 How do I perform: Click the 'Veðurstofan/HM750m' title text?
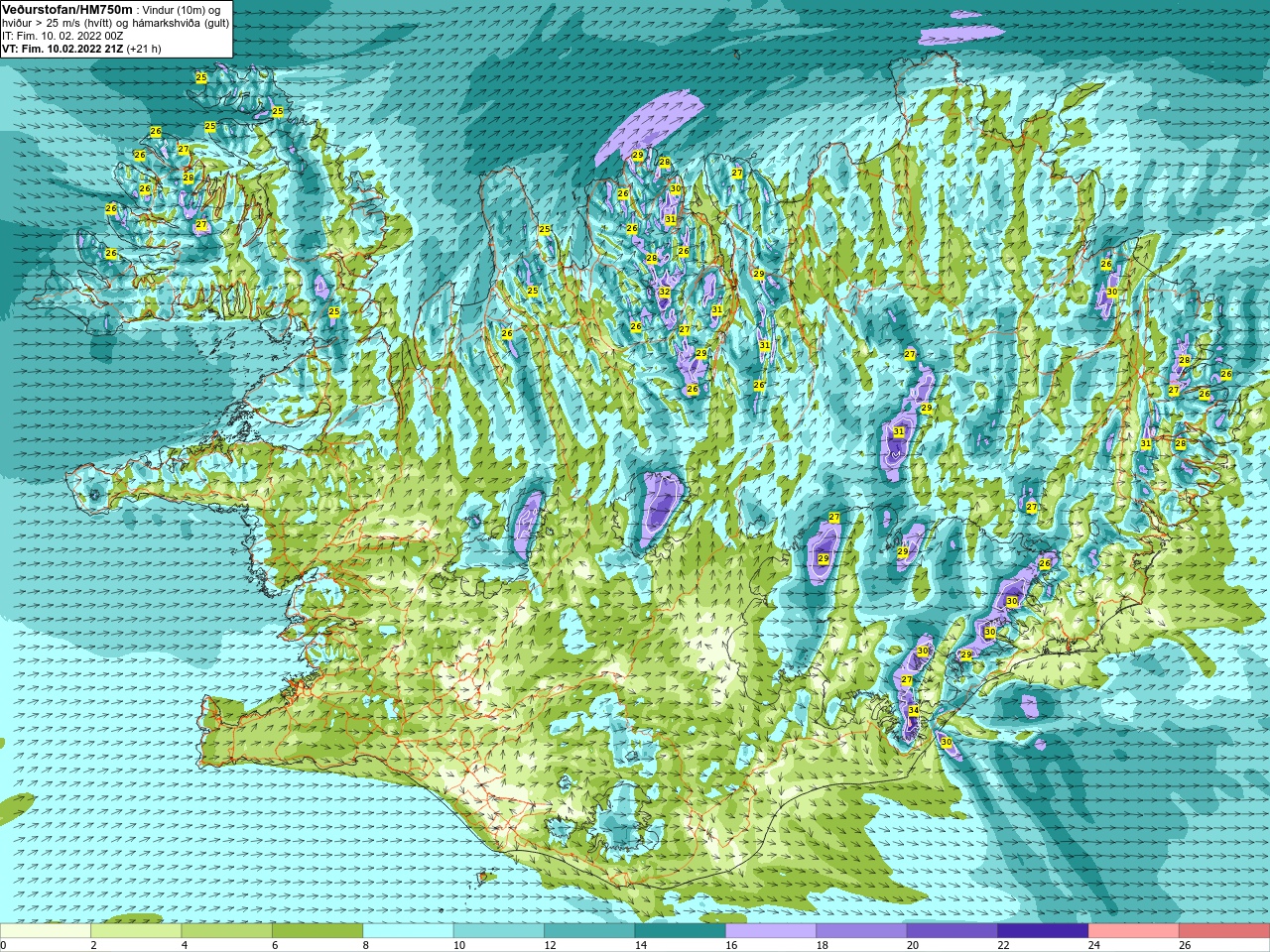click(x=66, y=9)
